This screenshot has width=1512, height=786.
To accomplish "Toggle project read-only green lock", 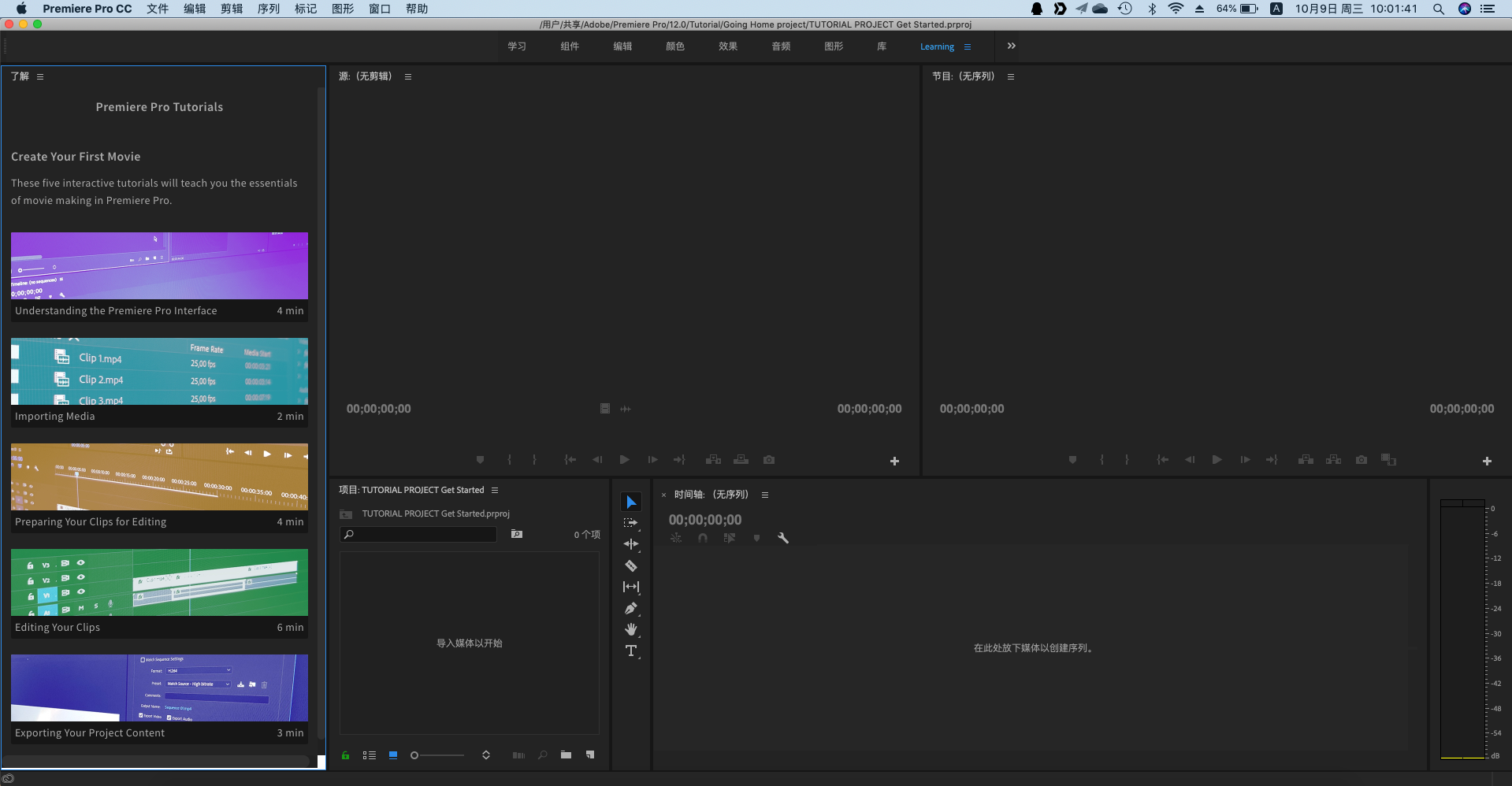I will [x=345, y=755].
